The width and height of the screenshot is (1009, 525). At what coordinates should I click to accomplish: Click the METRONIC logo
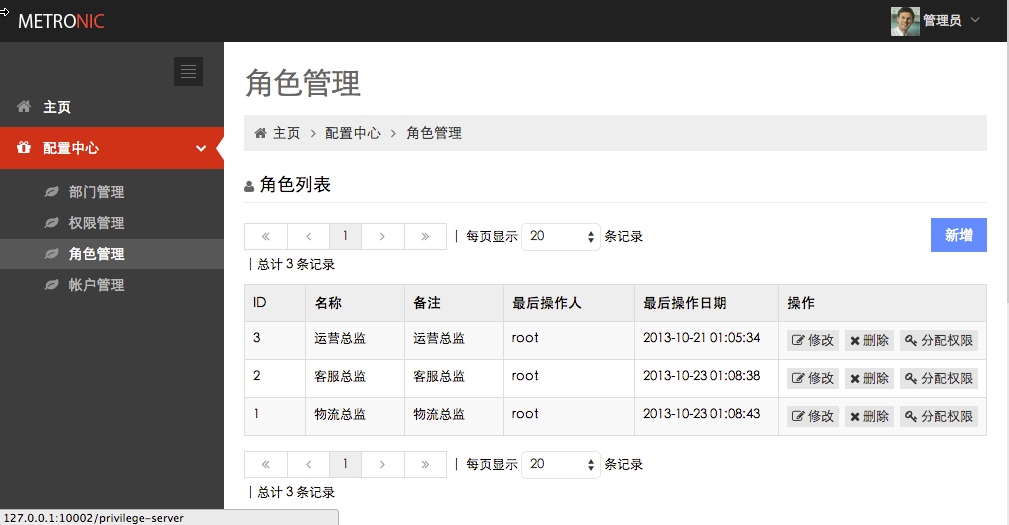(61, 21)
